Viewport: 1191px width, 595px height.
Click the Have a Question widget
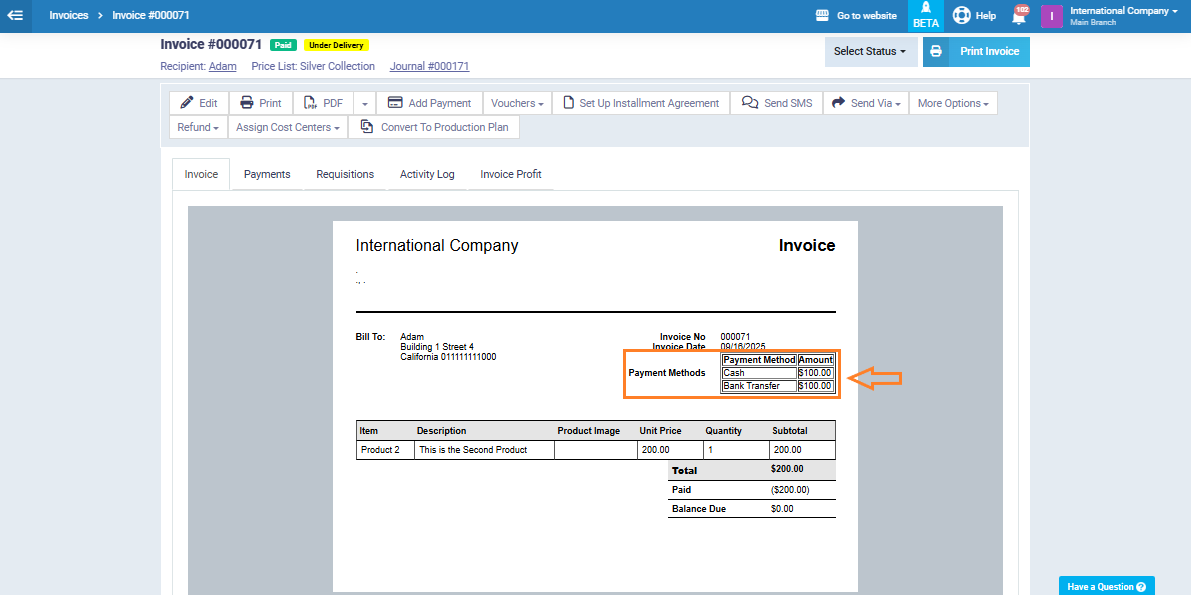[x=1106, y=586]
